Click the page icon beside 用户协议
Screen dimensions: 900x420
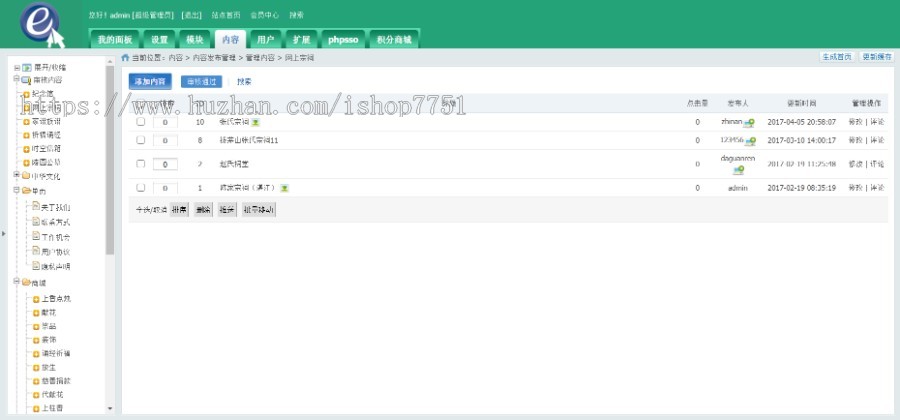coord(36,251)
